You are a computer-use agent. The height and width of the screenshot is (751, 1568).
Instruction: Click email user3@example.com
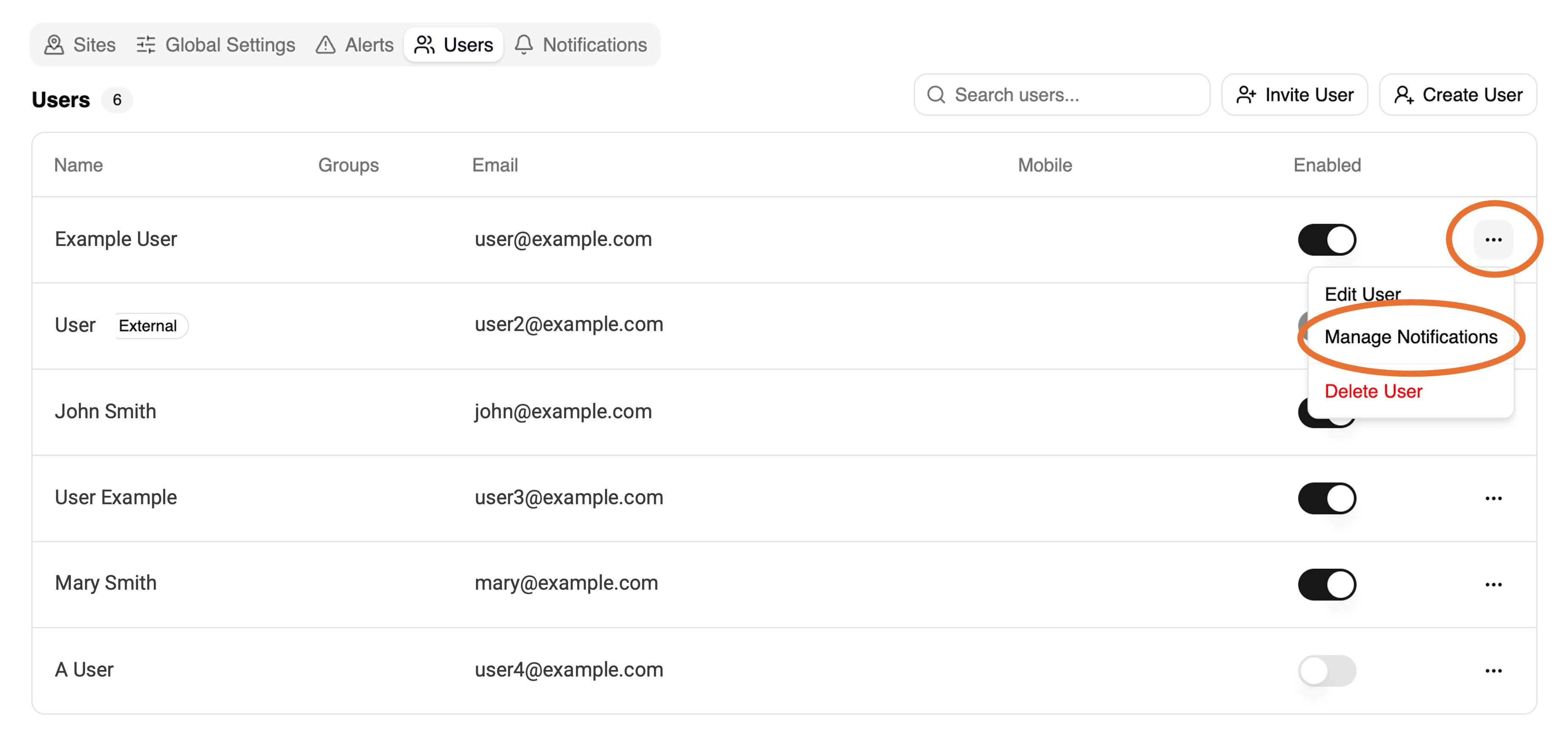tap(568, 498)
